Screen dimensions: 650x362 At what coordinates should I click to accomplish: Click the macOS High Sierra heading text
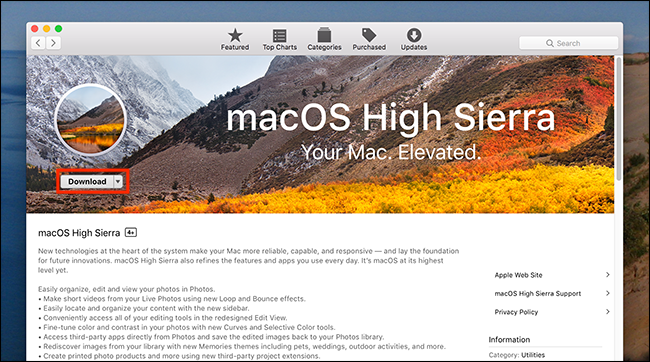tap(79, 233)
